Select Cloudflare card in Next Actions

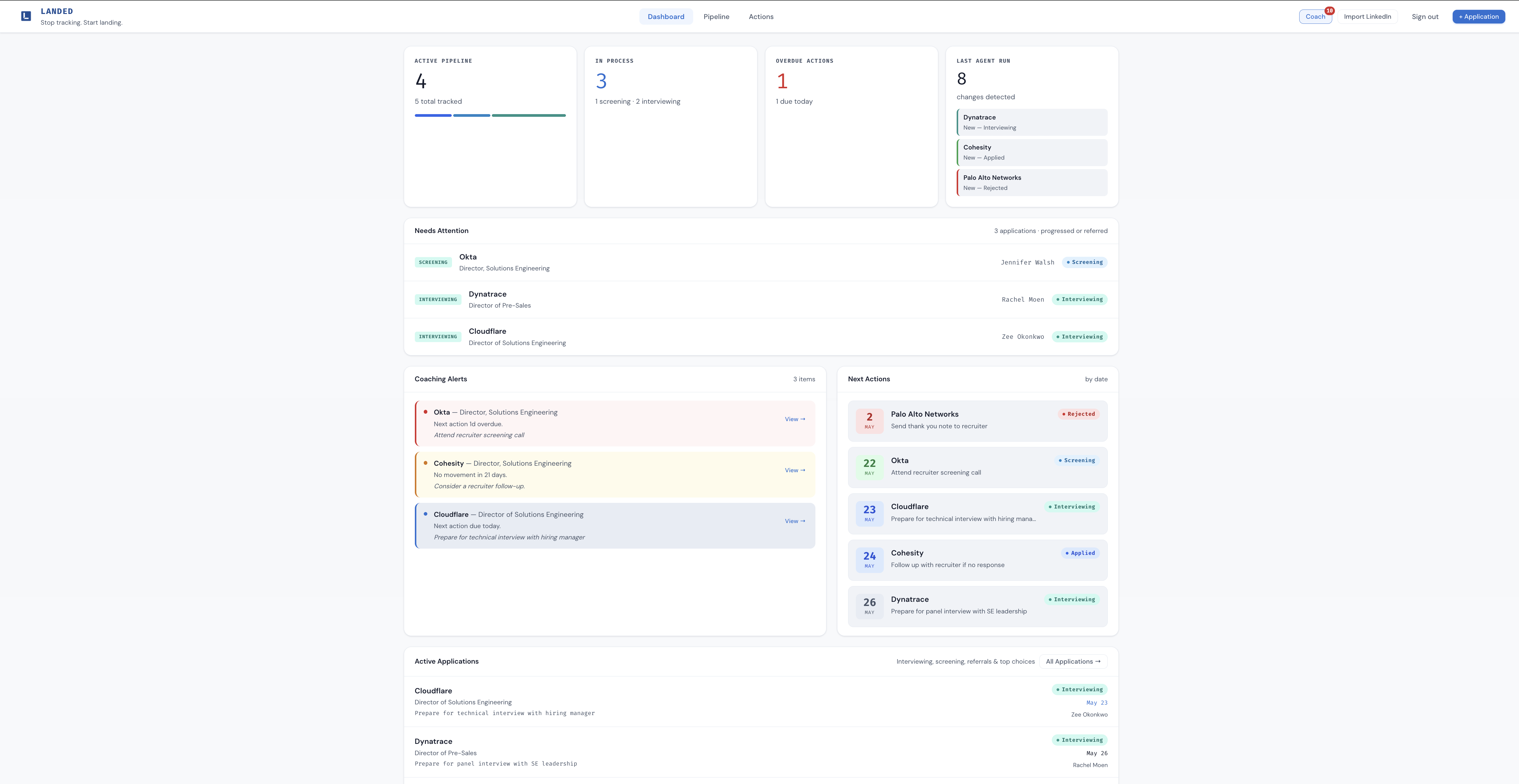click(977, 514)
